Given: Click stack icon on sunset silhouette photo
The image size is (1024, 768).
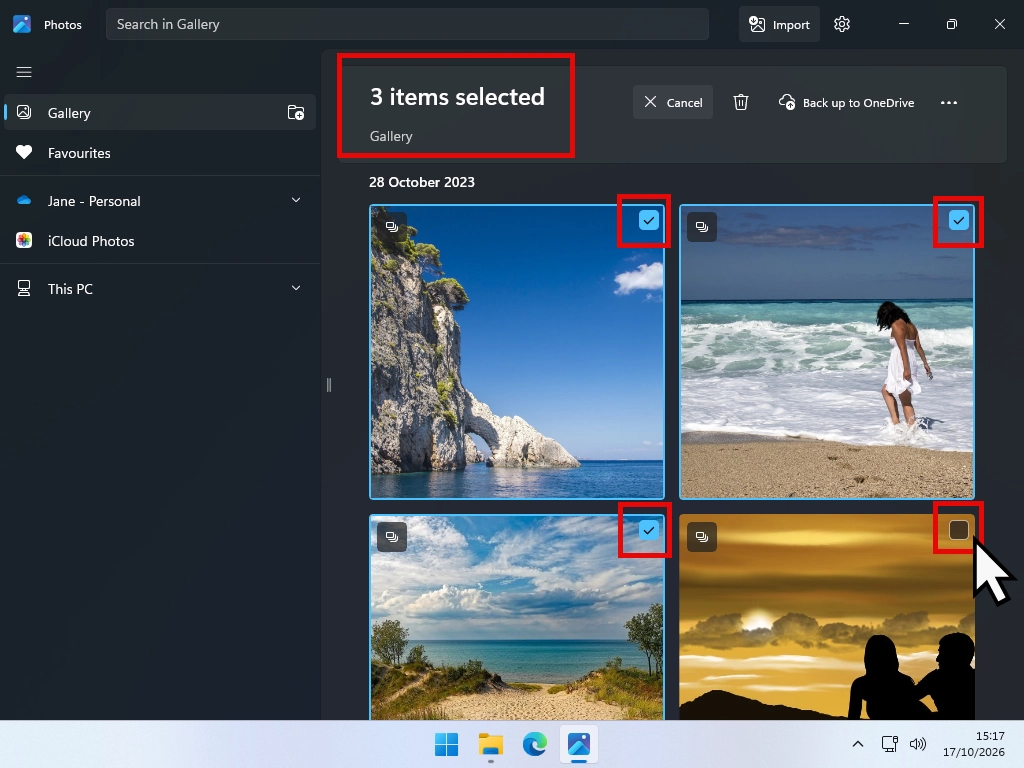Looking at the screenshot, I should pyautogui.click(x=702, y=537).
